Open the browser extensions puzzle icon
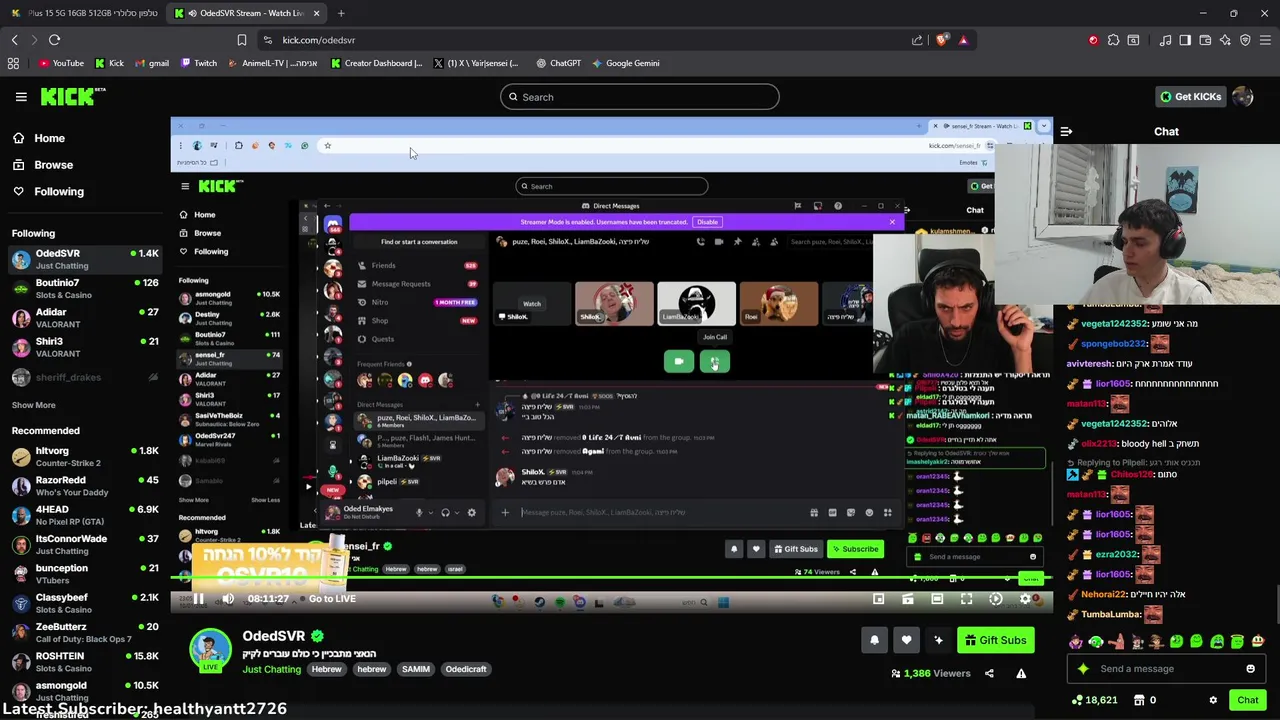 (x=1113, y=40)
